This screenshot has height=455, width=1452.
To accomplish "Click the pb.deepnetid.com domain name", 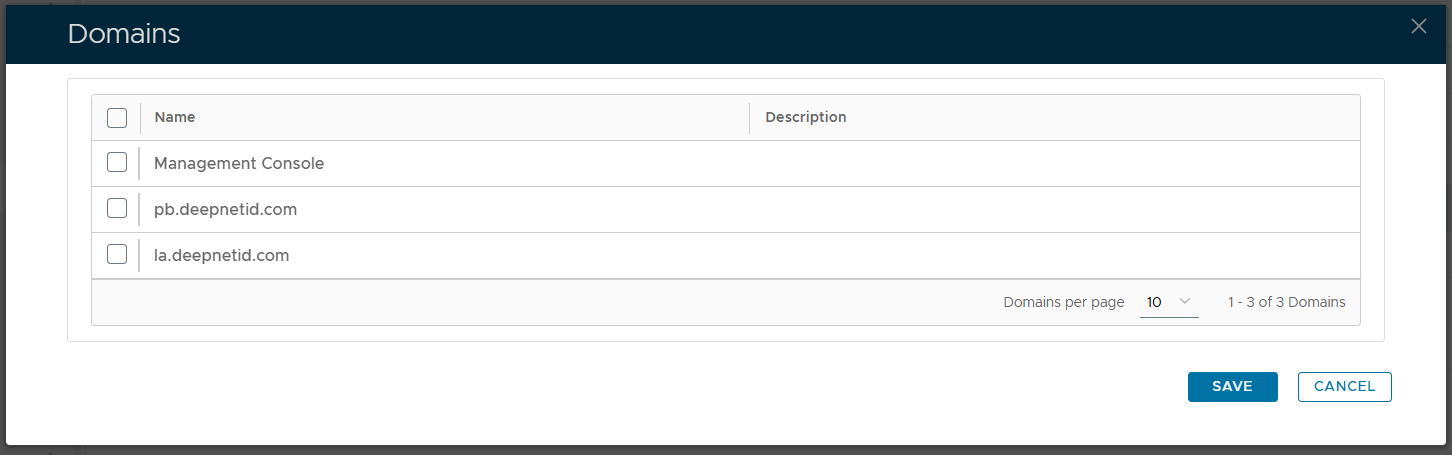I will point(225,209).
